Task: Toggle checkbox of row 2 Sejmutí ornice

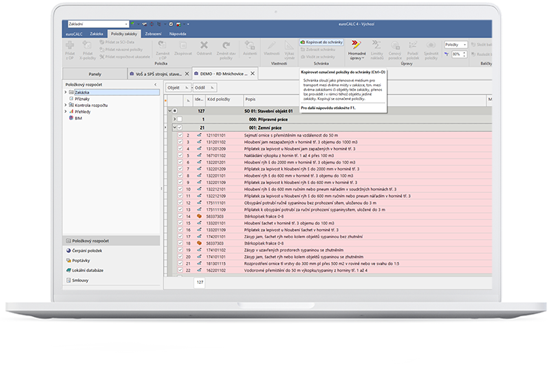Action: coord(180,135)
